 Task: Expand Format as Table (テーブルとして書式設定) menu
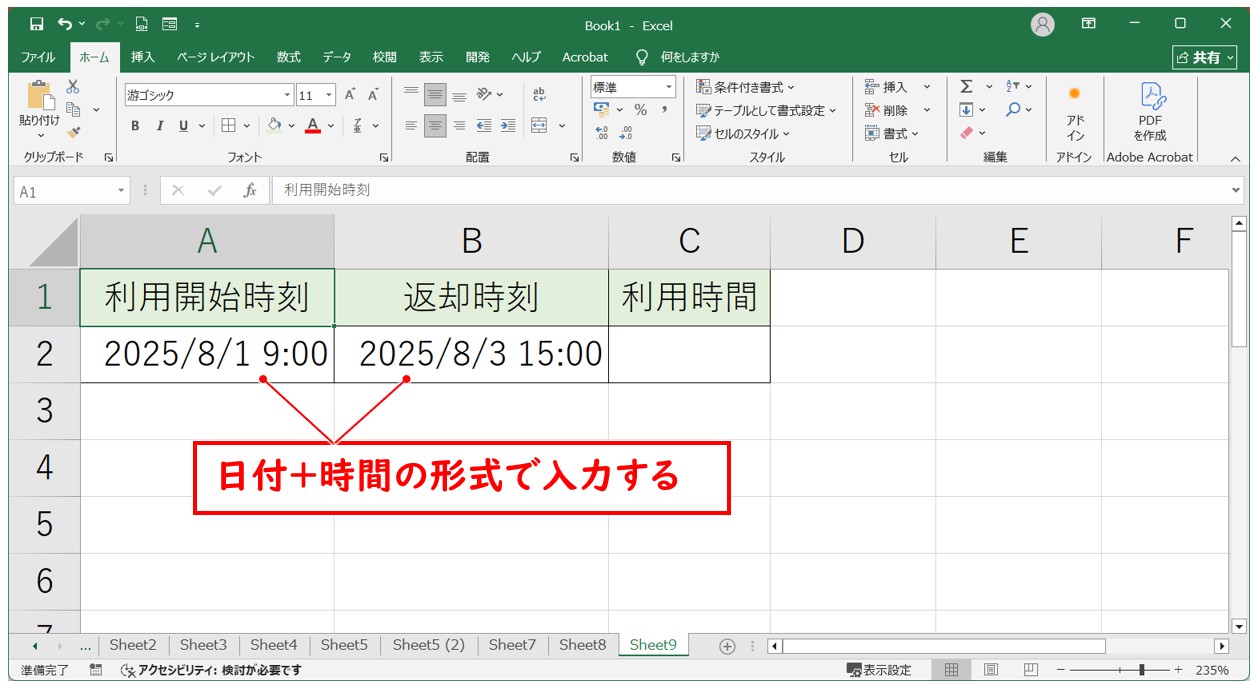766,110
